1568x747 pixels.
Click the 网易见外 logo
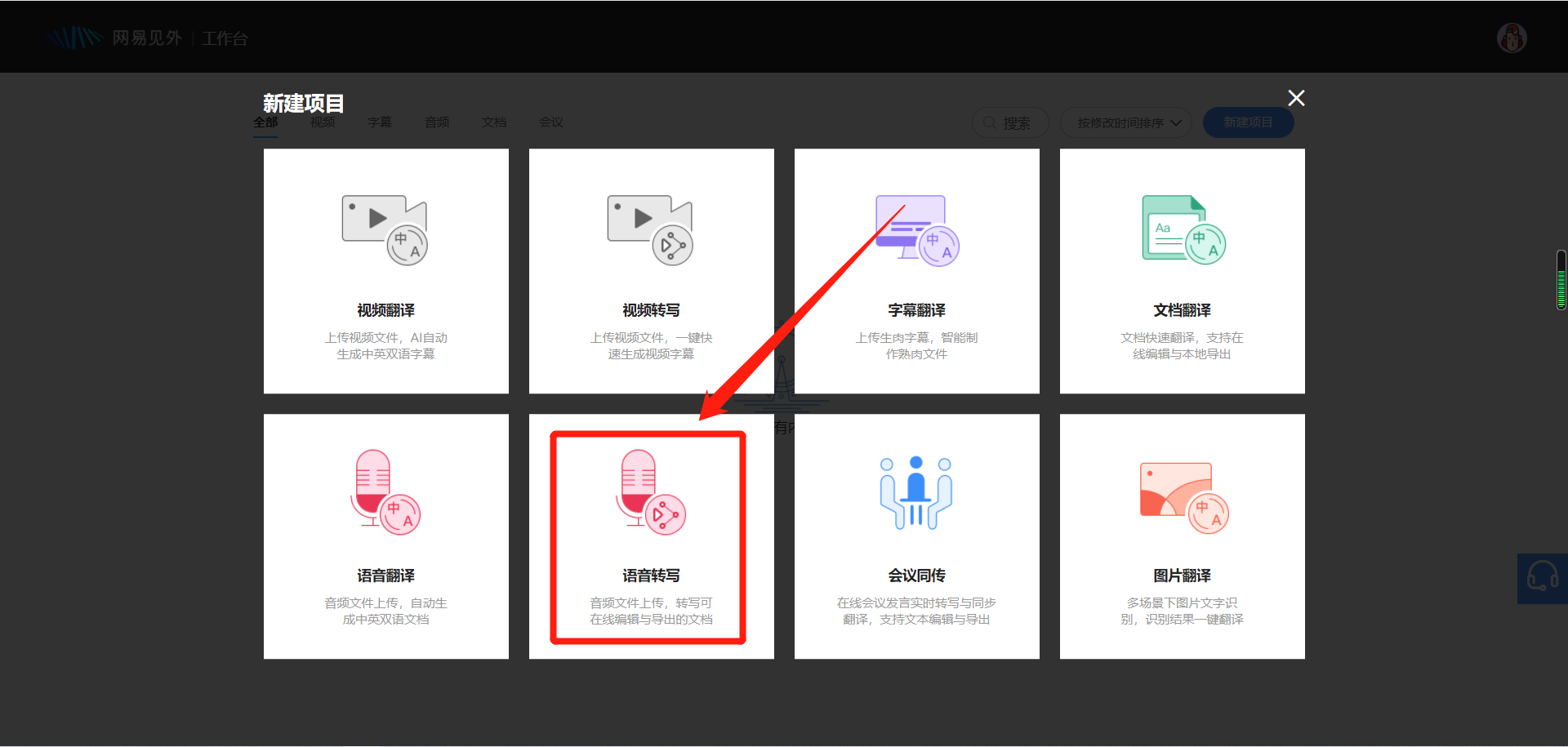click(x=114, y=38)
